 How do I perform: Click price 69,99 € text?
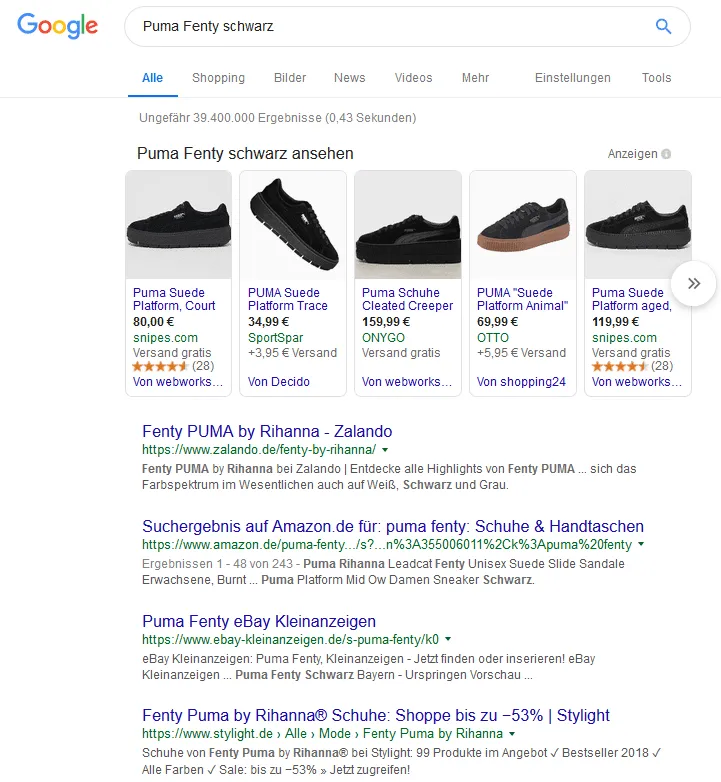point(497,322)
